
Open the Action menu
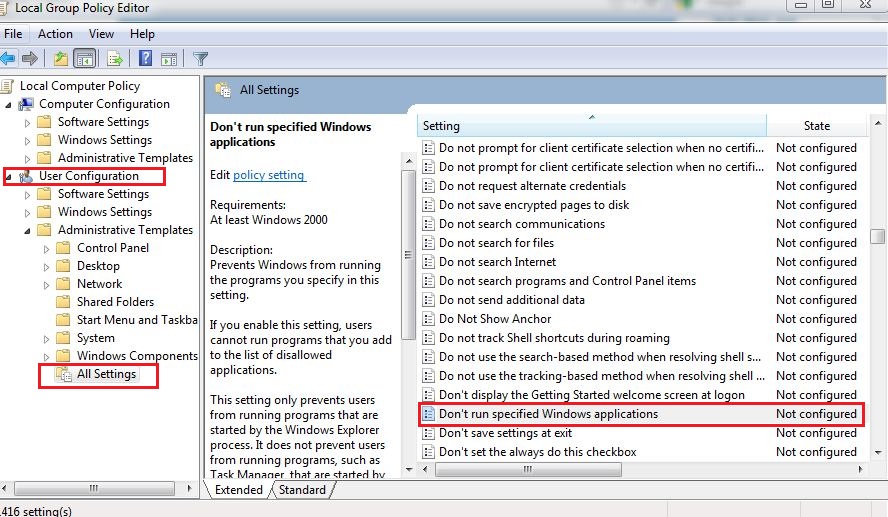click(55, 34)
